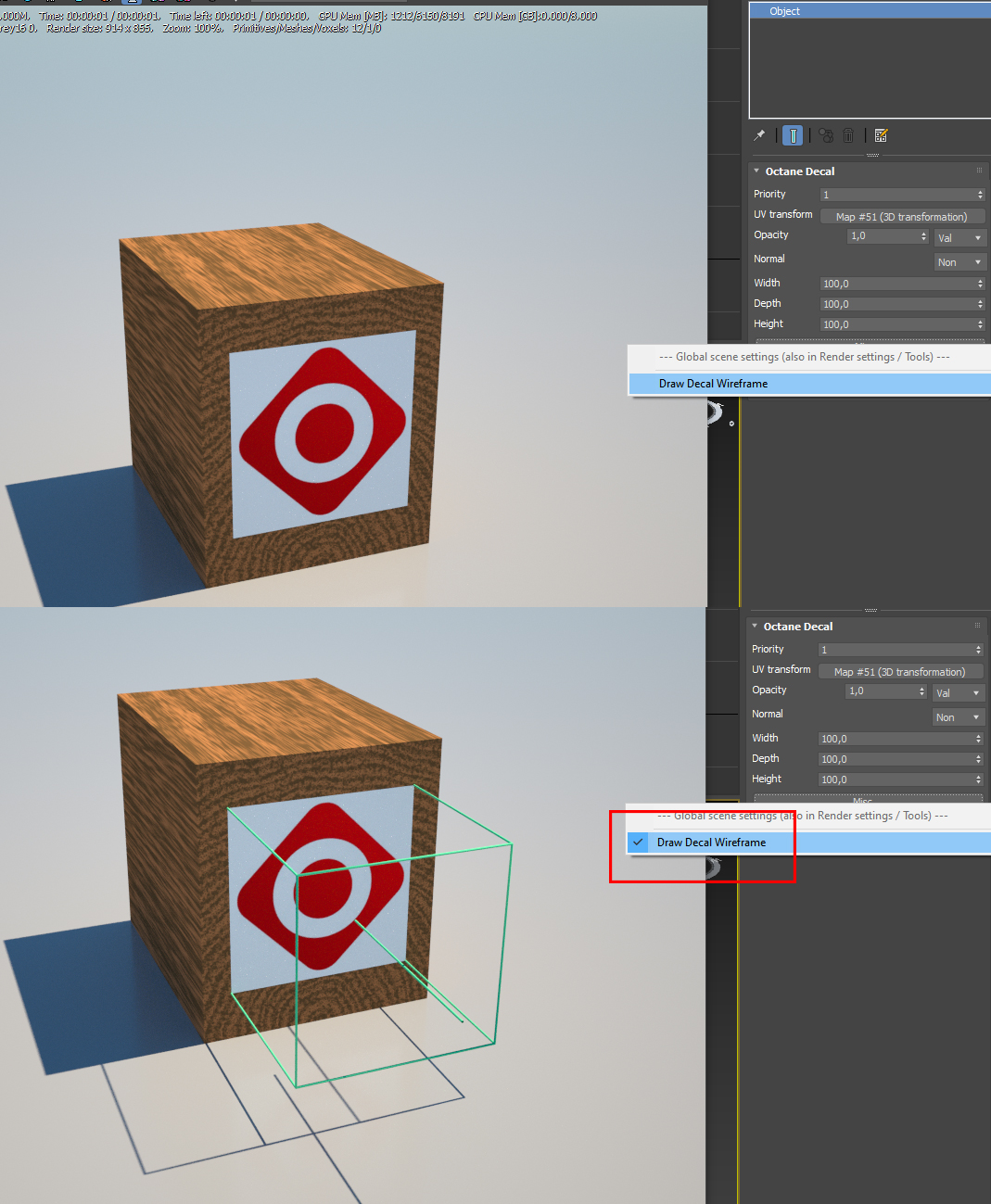Collapse the upper Octane Decal rollout arrow
The height and width of the screenshot is (1204, 991).
click(x=756, y=171)
